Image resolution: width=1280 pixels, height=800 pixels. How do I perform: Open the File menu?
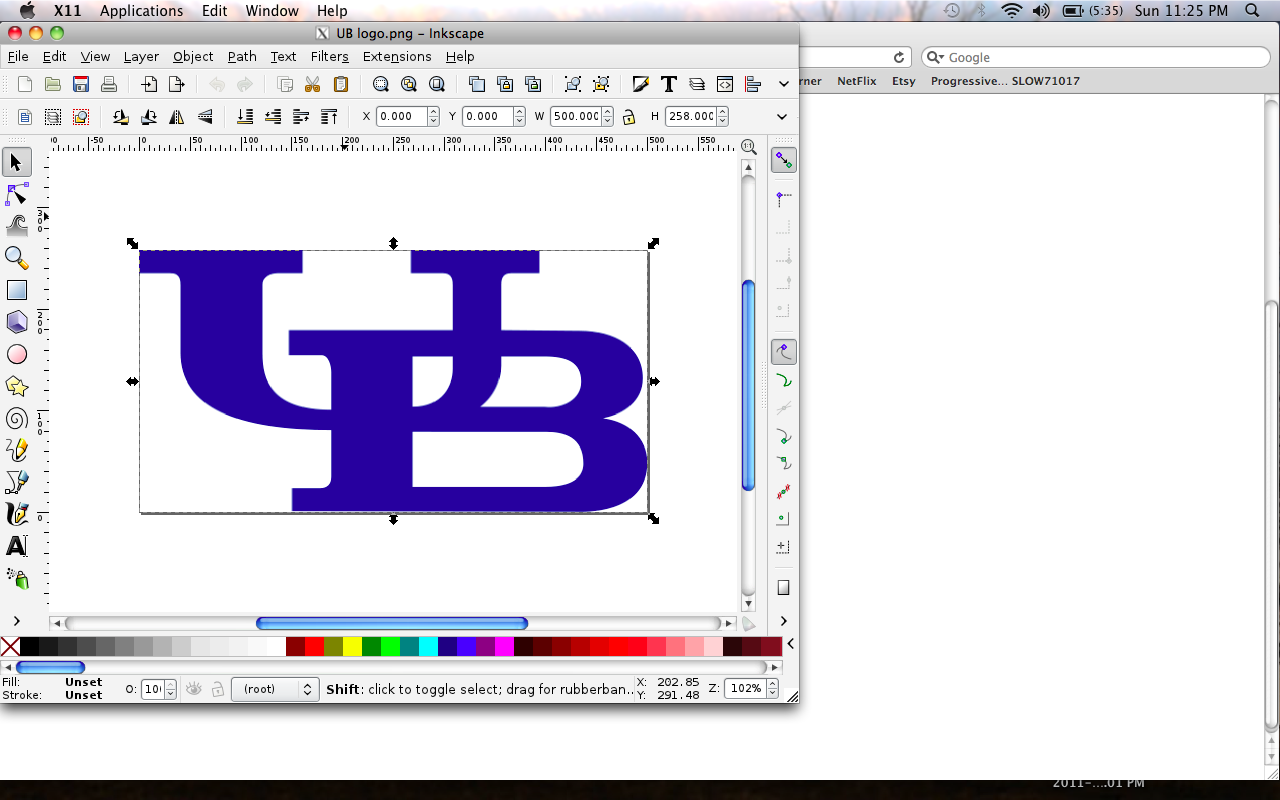tap(18, 57)
